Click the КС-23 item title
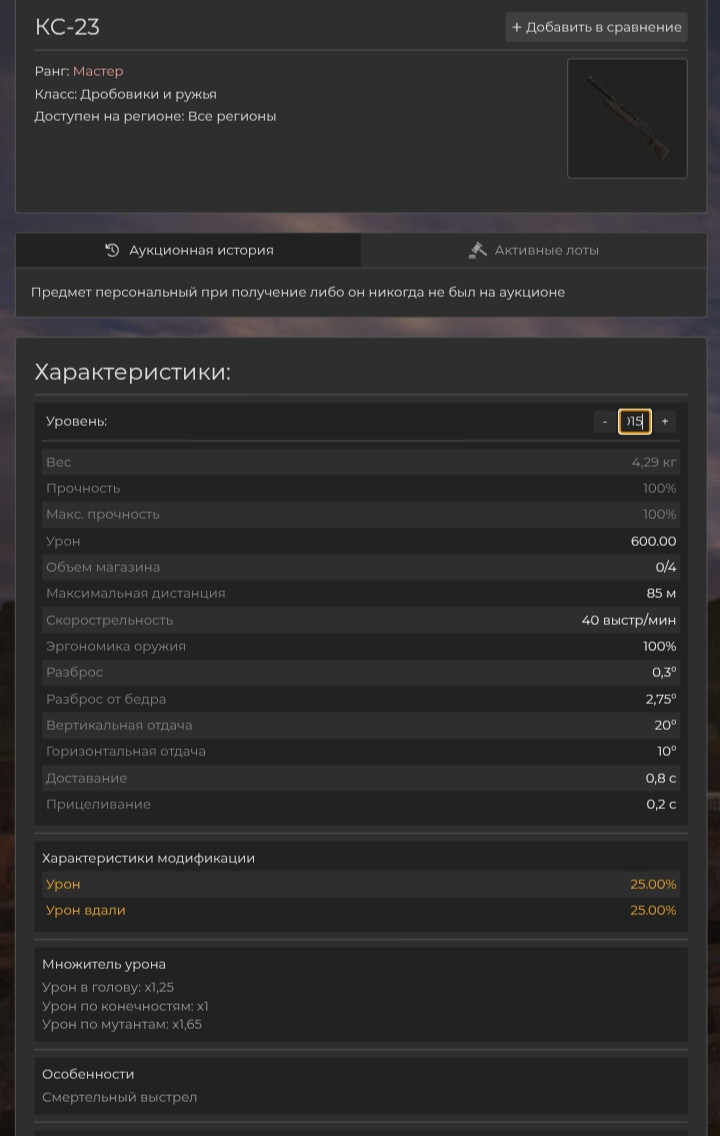 click(67, 27)
